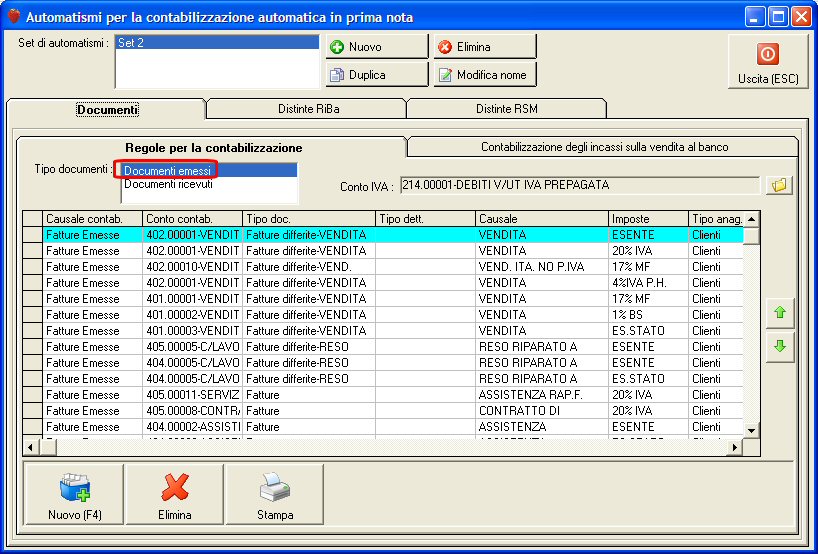Move rule down with green down arrow
The image size is (818, 554).
(779, 346)
